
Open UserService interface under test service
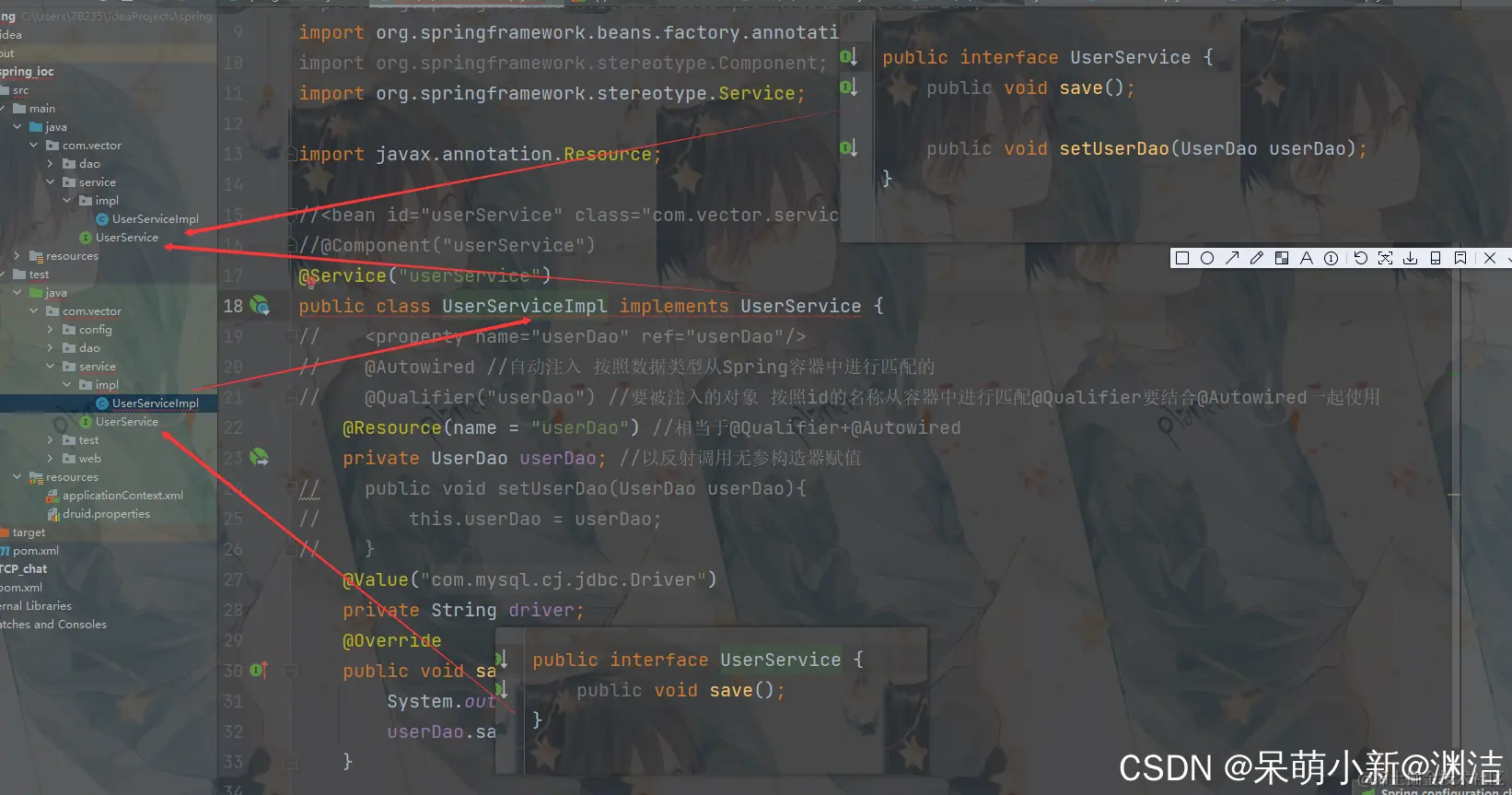(119, 422)
